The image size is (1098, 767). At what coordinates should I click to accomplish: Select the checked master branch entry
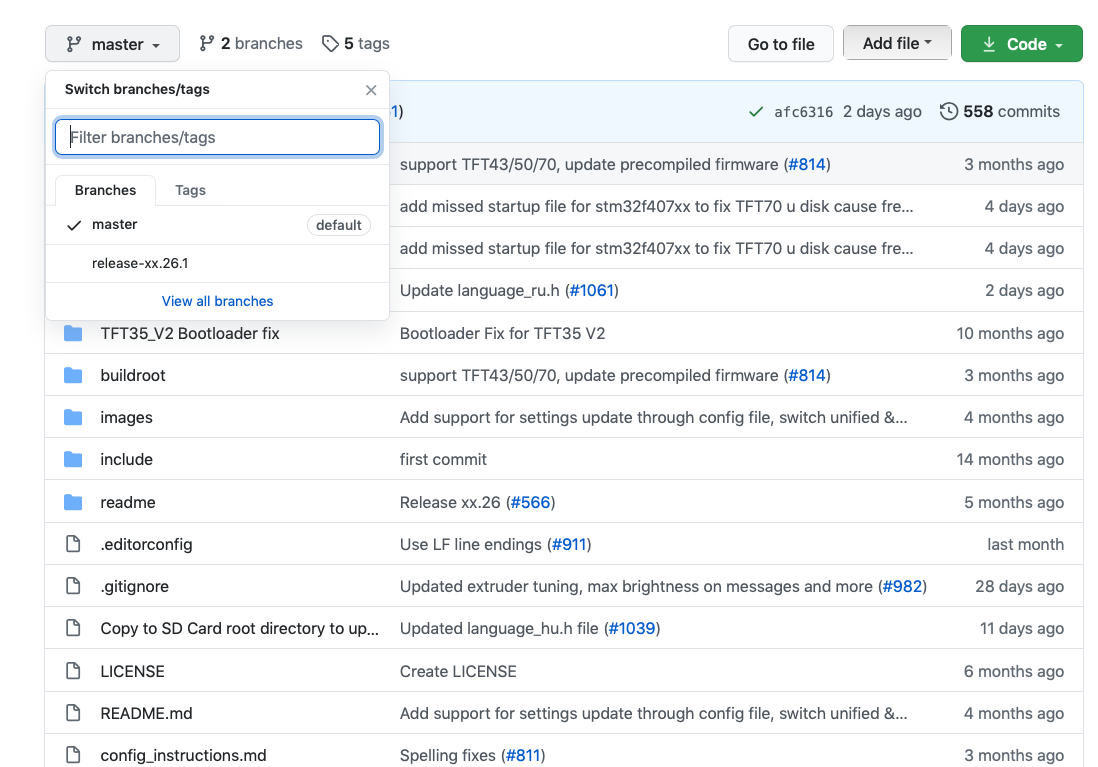point(217,225)
